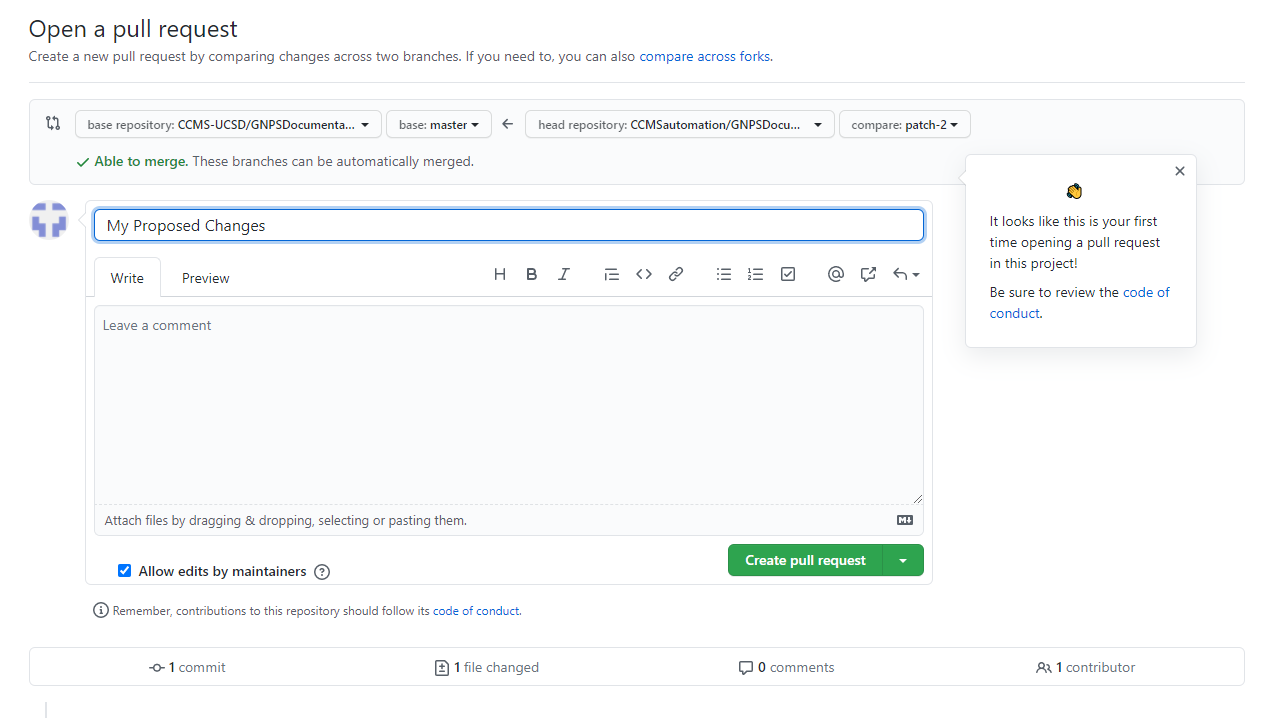Screen dimensions: 1282x720
Task: Insert code formatting
Action: [644, 274]
